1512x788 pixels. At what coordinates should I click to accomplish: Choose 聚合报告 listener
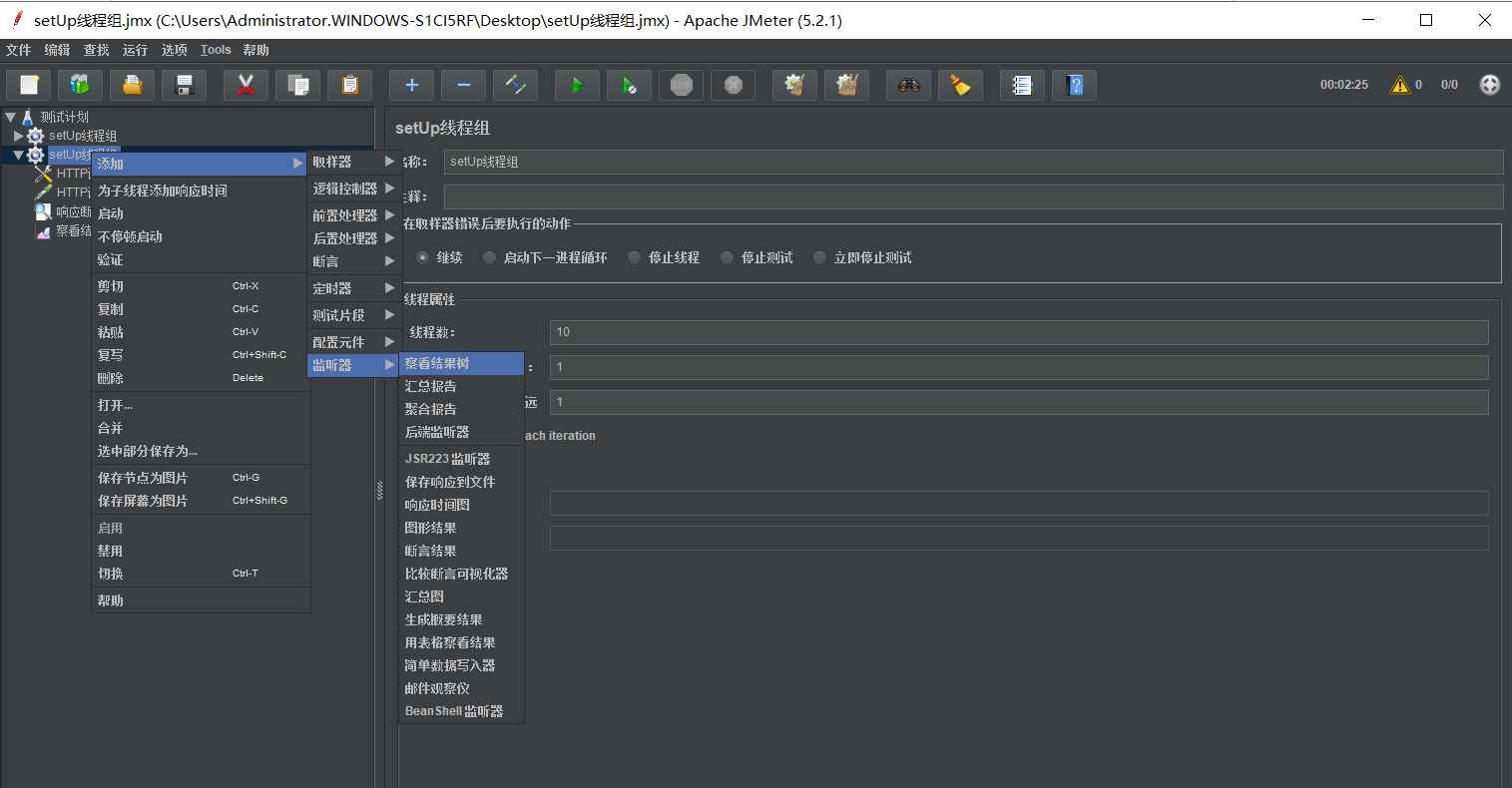point(461,409)
